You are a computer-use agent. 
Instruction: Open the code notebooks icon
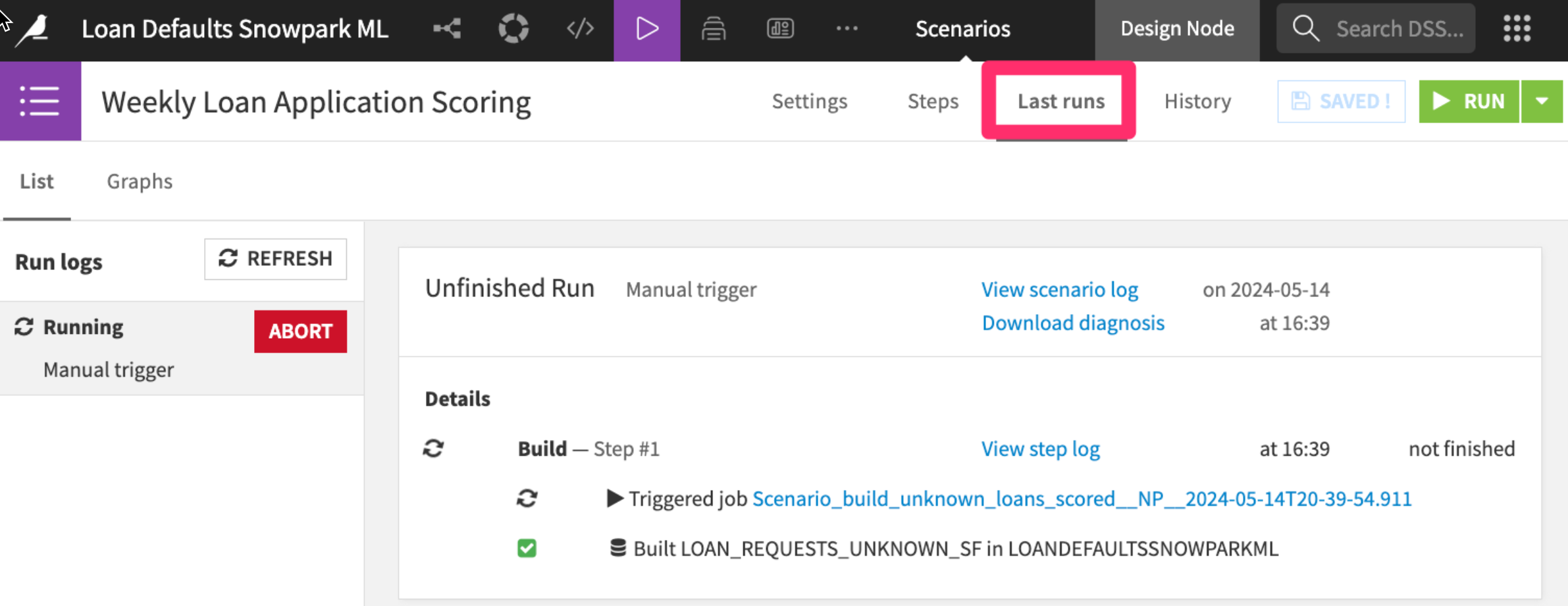coord(580,29)
